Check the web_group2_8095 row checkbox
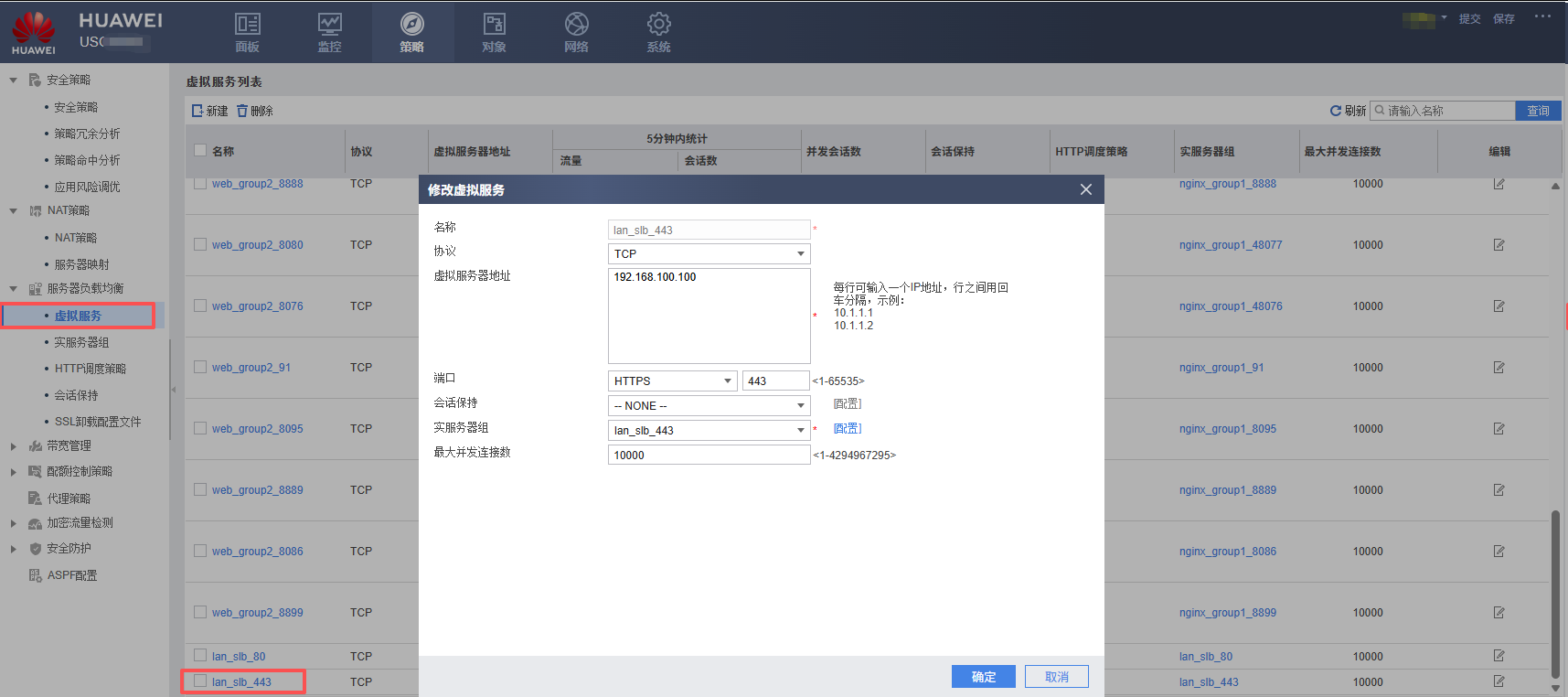This screenshot has height=697, width=1568. [200, 428]
